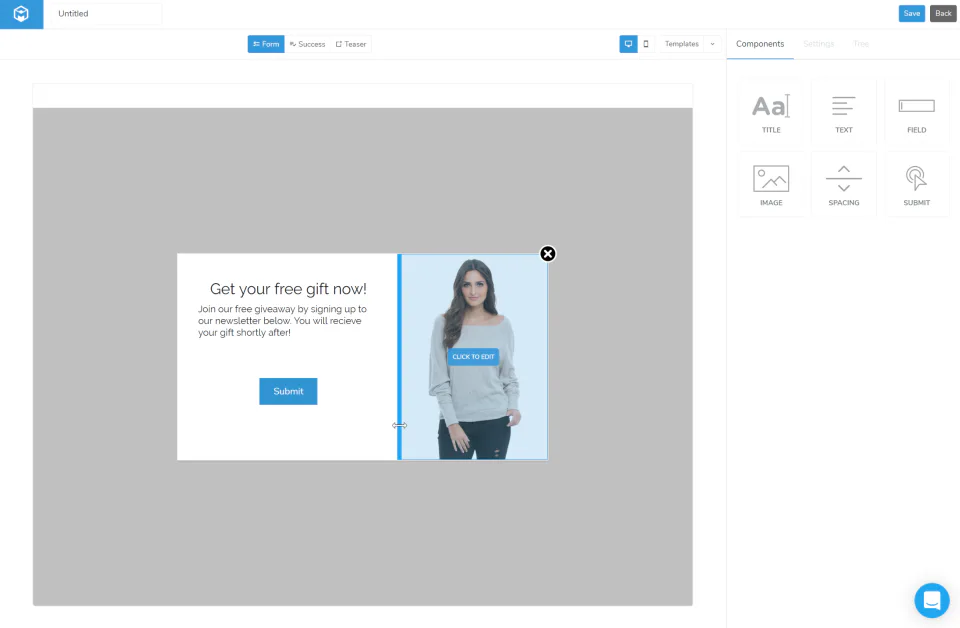Screen dimensions: 960x628
Task: Select the giveaway description paragraph
Action: pos(282,321)
